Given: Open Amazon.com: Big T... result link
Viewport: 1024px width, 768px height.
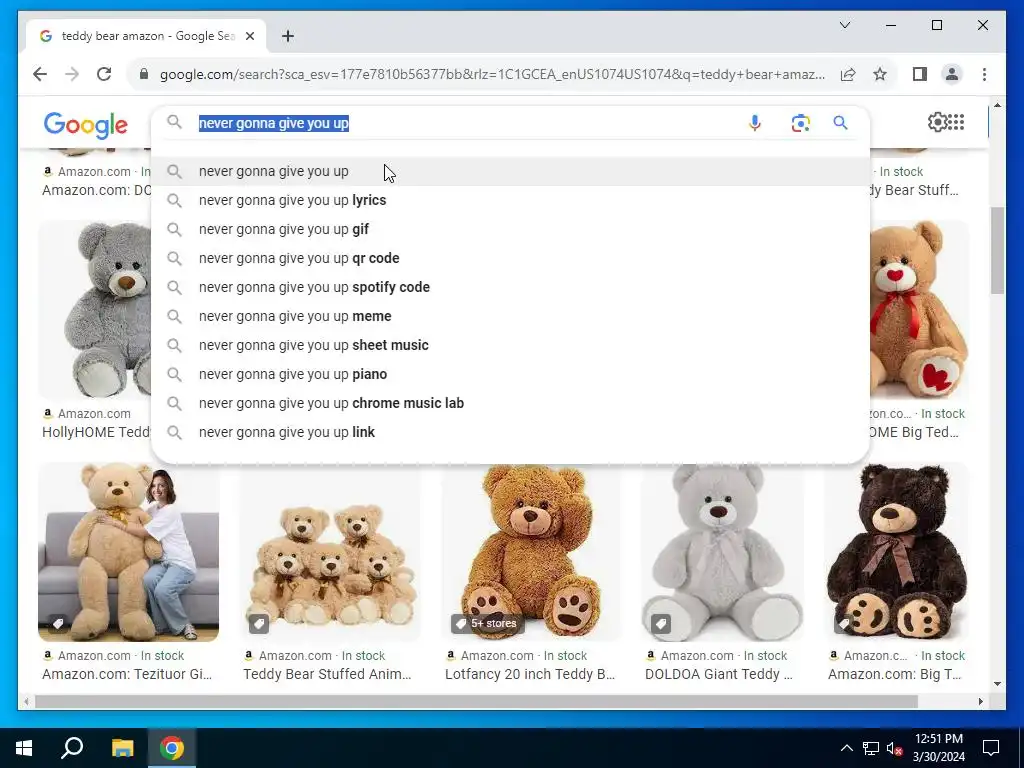Looking at the screenshot, I should [x=895, y=674].
